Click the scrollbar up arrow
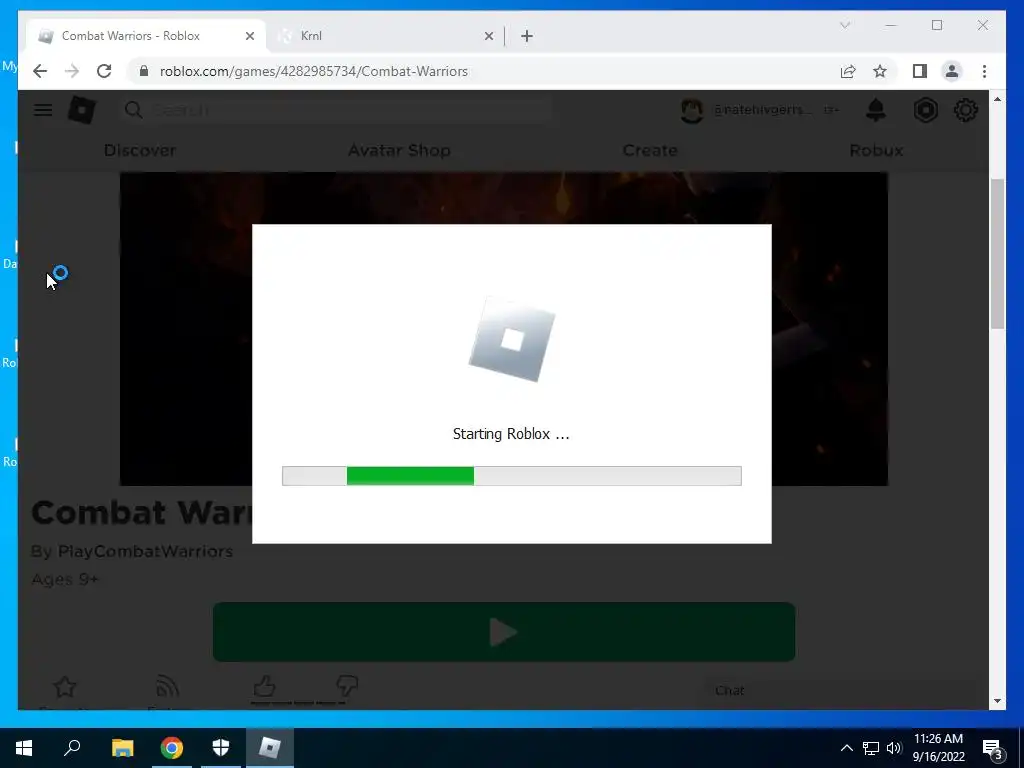This screenshot has width=1024, height=768. tap(997, 99)
